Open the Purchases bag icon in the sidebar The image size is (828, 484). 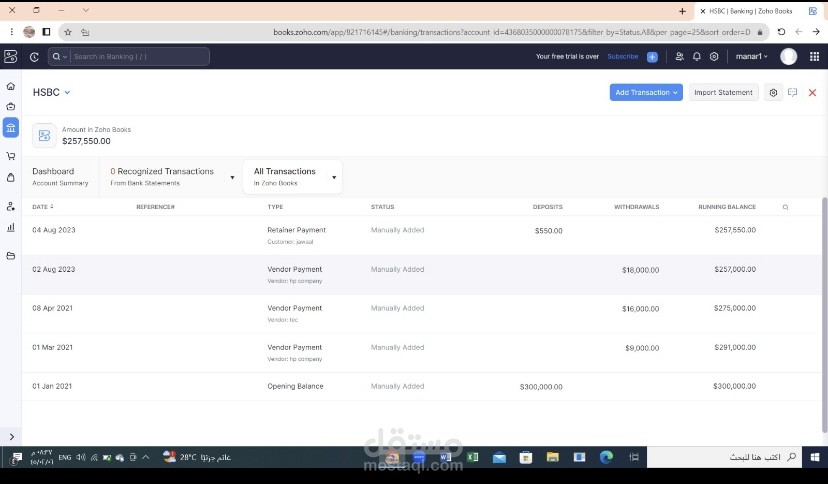[x=11, y=177]
